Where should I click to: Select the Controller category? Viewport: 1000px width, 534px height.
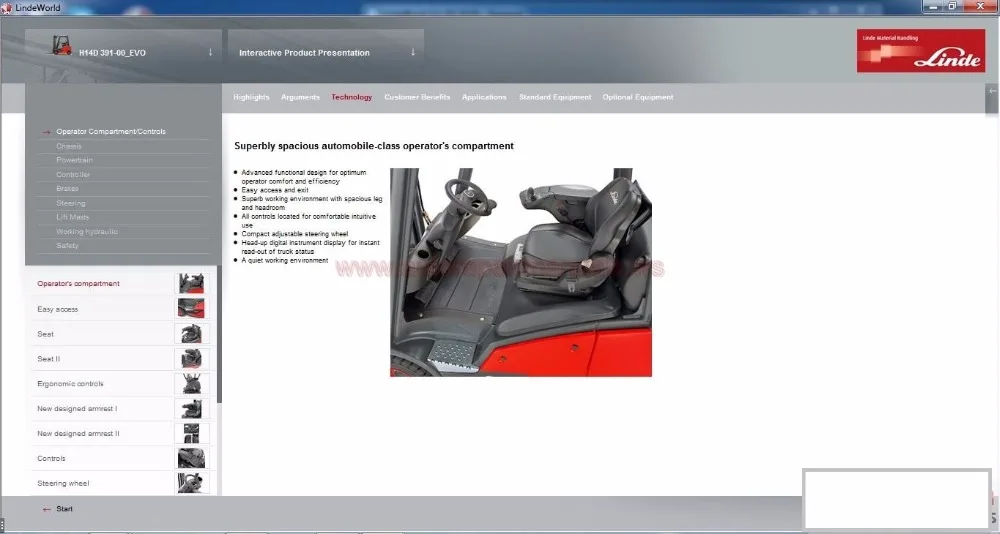tap(73, 174)
